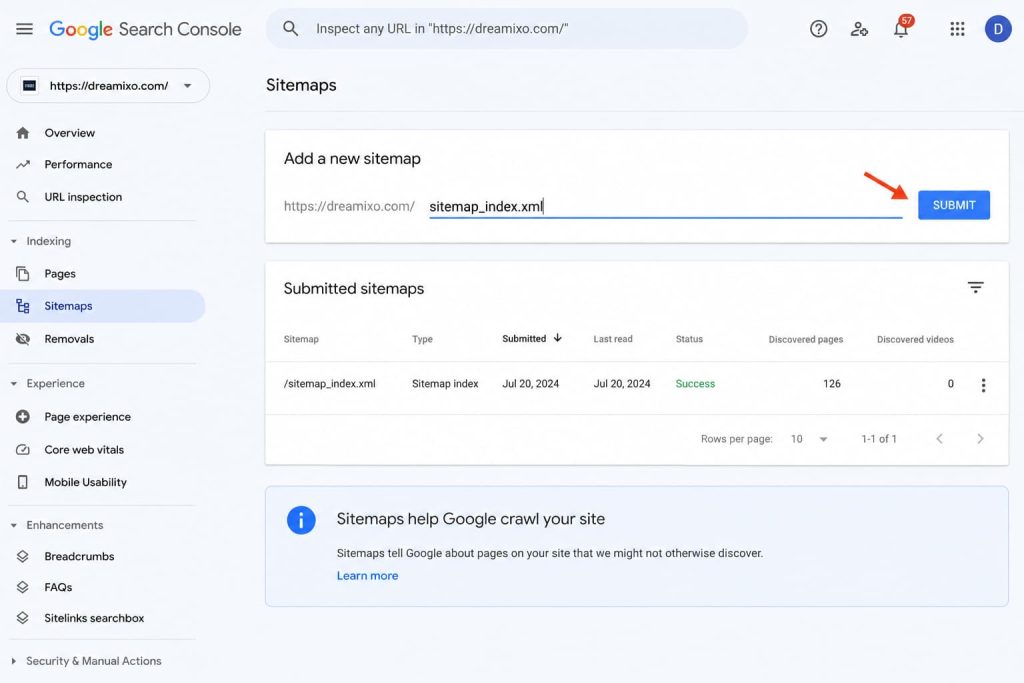Select URL inspection in sidebar

83,197
